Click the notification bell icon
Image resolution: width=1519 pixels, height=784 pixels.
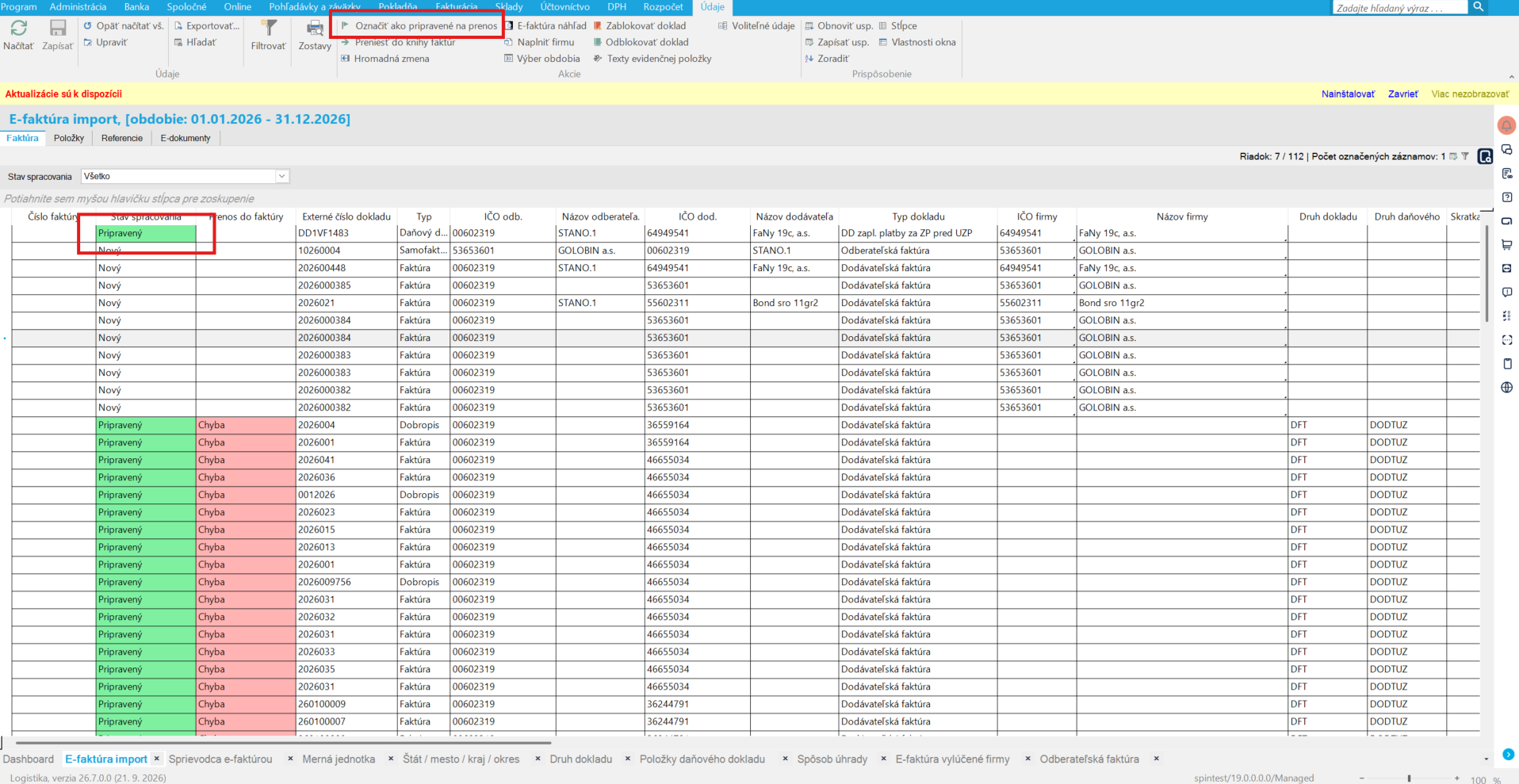[x=1506, y=125]
